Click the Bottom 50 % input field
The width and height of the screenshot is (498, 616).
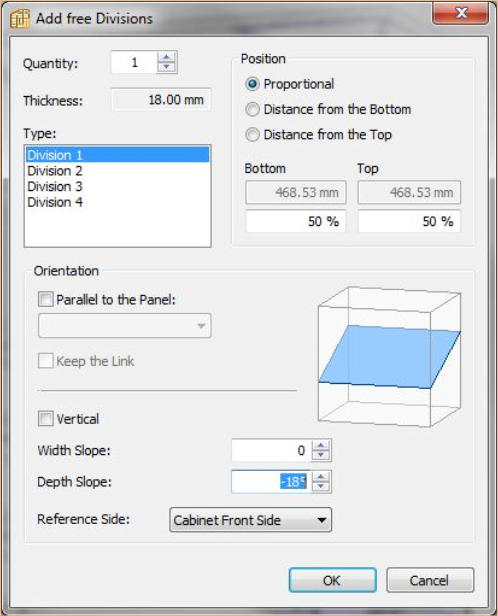[295, 221]
